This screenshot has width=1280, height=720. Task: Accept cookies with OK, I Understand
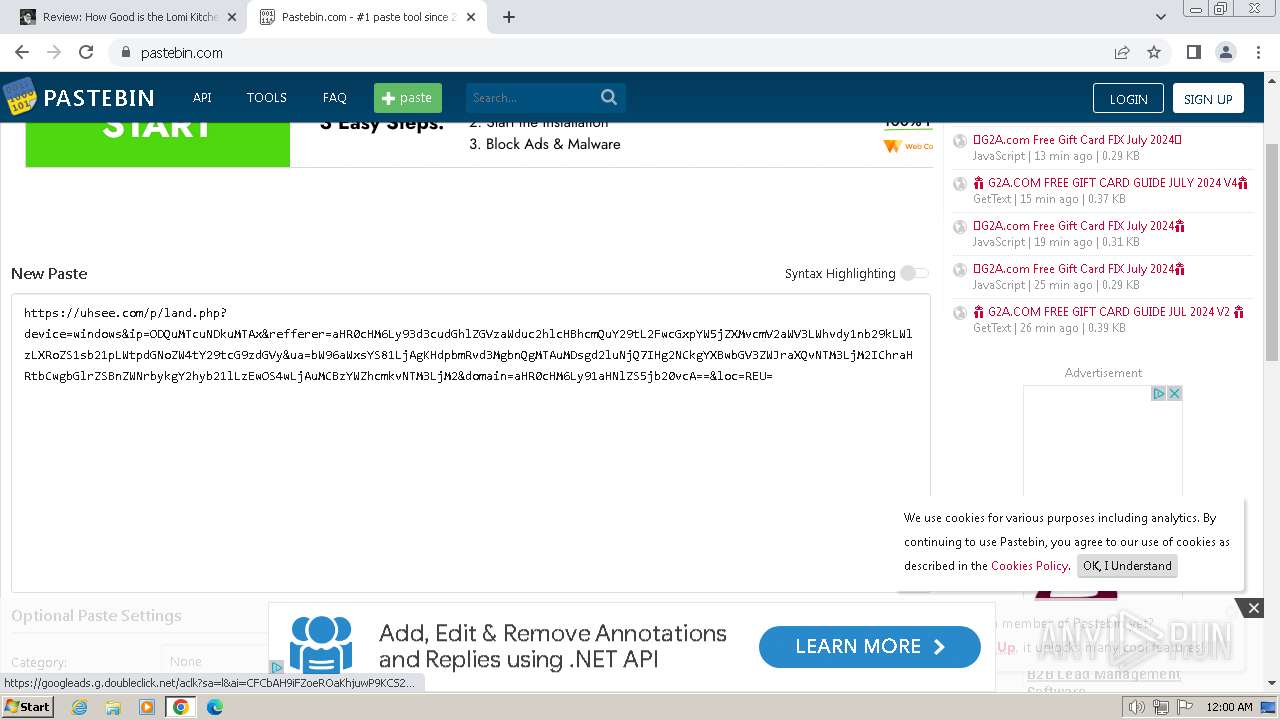coord(1127,566)
